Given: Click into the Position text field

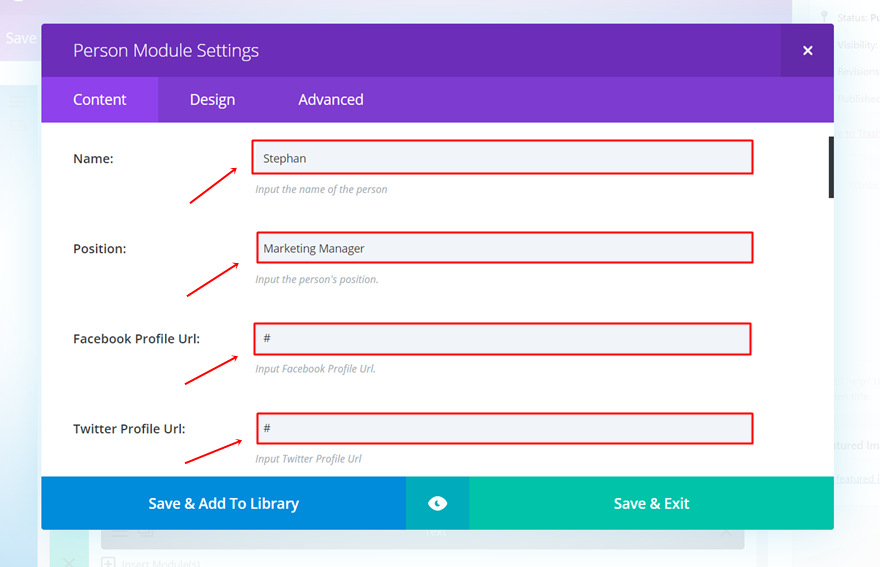Looking at the screenshot, I should click(x=504, y=248).
